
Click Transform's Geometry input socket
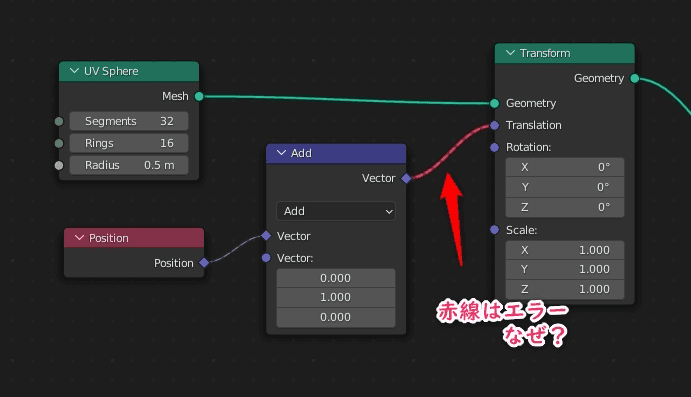click(x=494, y=104)
